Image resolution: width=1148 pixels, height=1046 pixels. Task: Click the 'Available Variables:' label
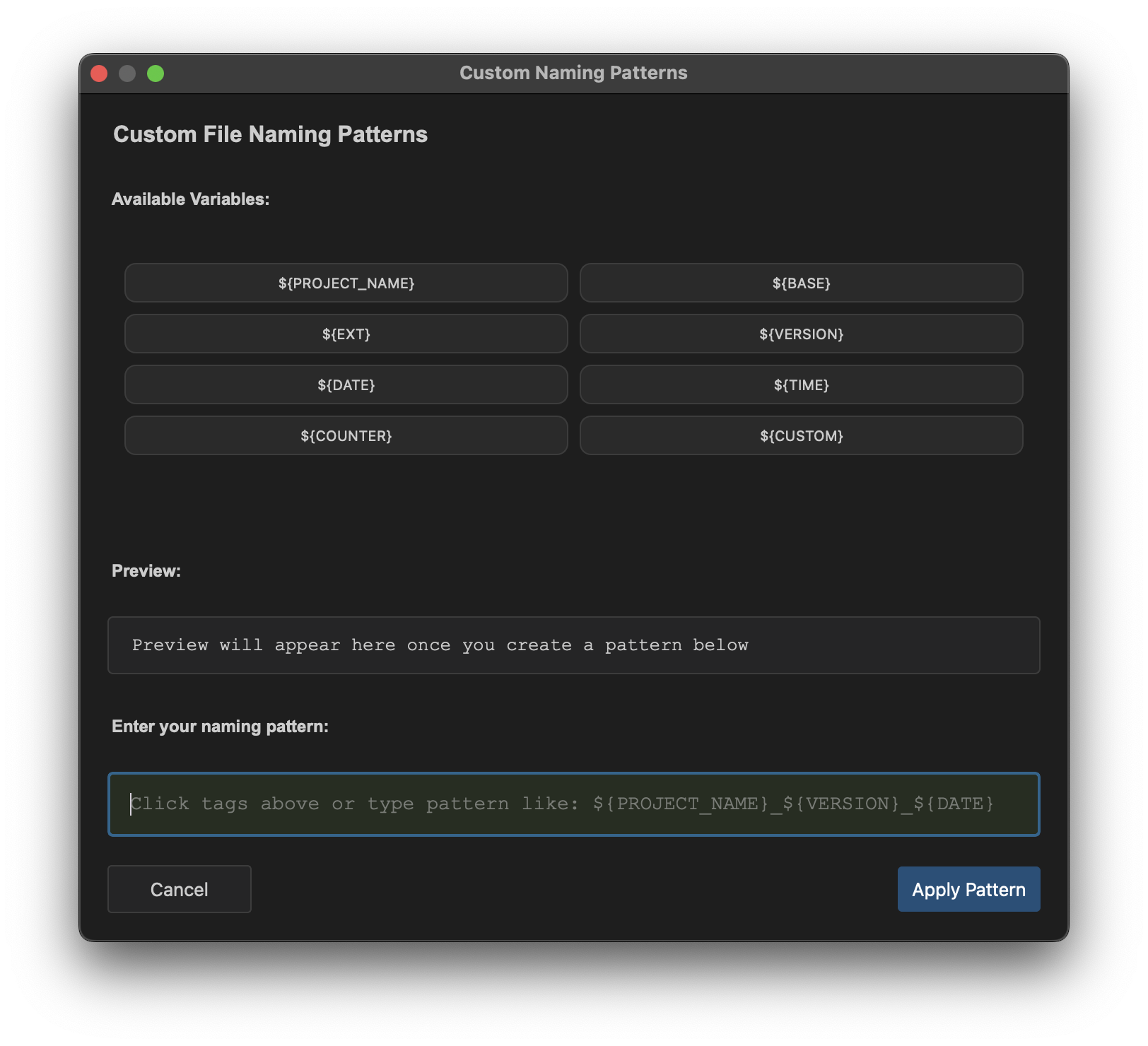pos(190,199)
